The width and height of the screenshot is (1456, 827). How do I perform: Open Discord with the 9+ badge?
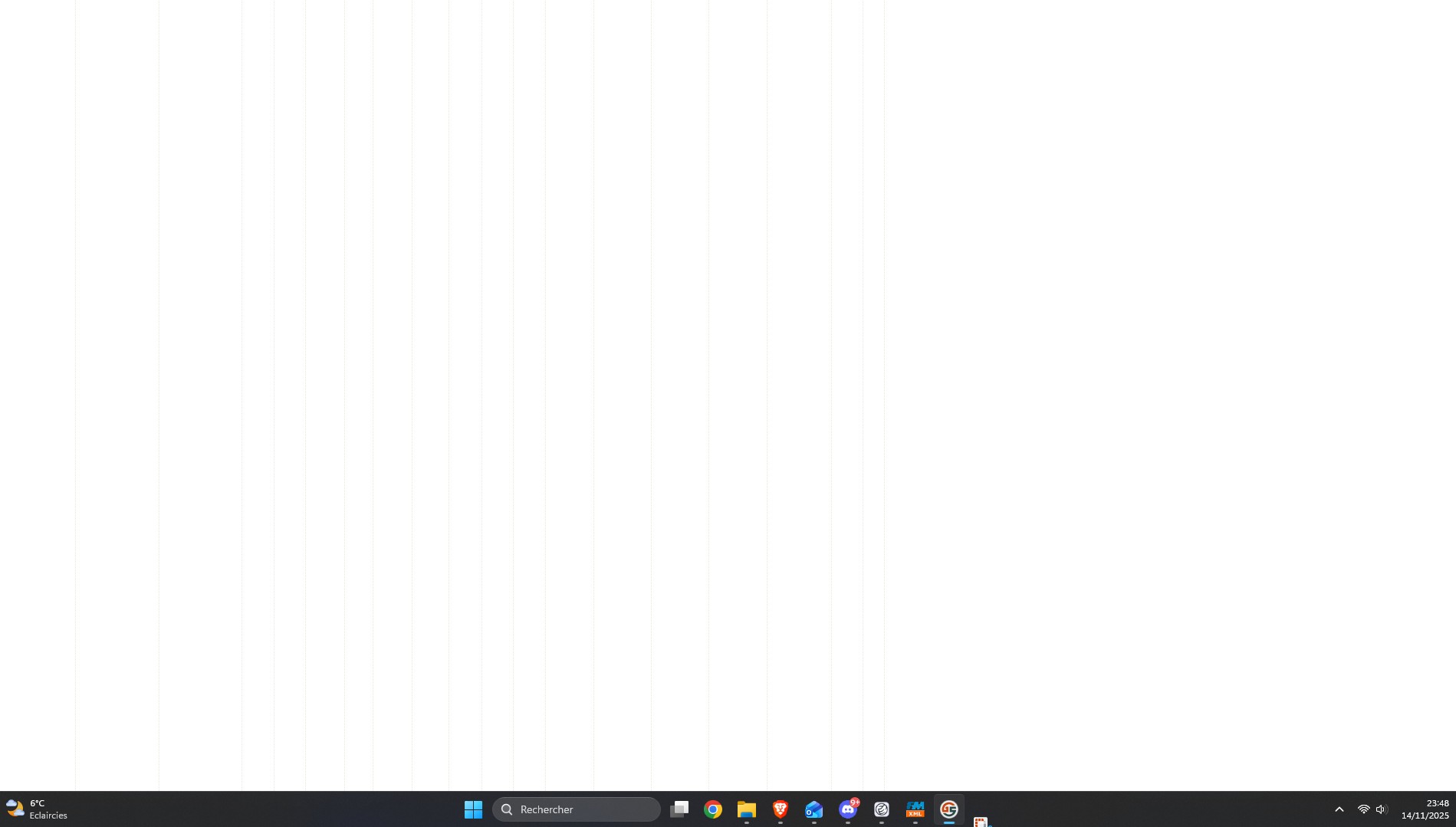pos(848,809)
